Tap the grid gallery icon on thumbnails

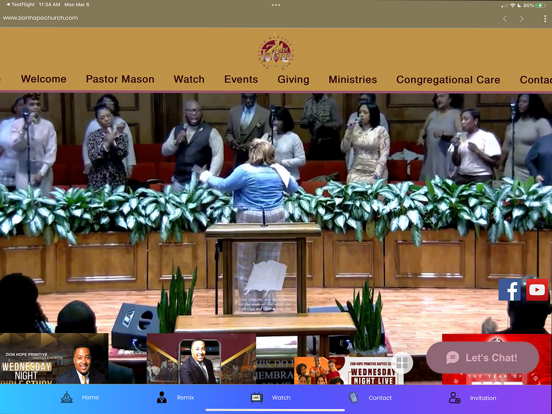[x=402, y=363]
